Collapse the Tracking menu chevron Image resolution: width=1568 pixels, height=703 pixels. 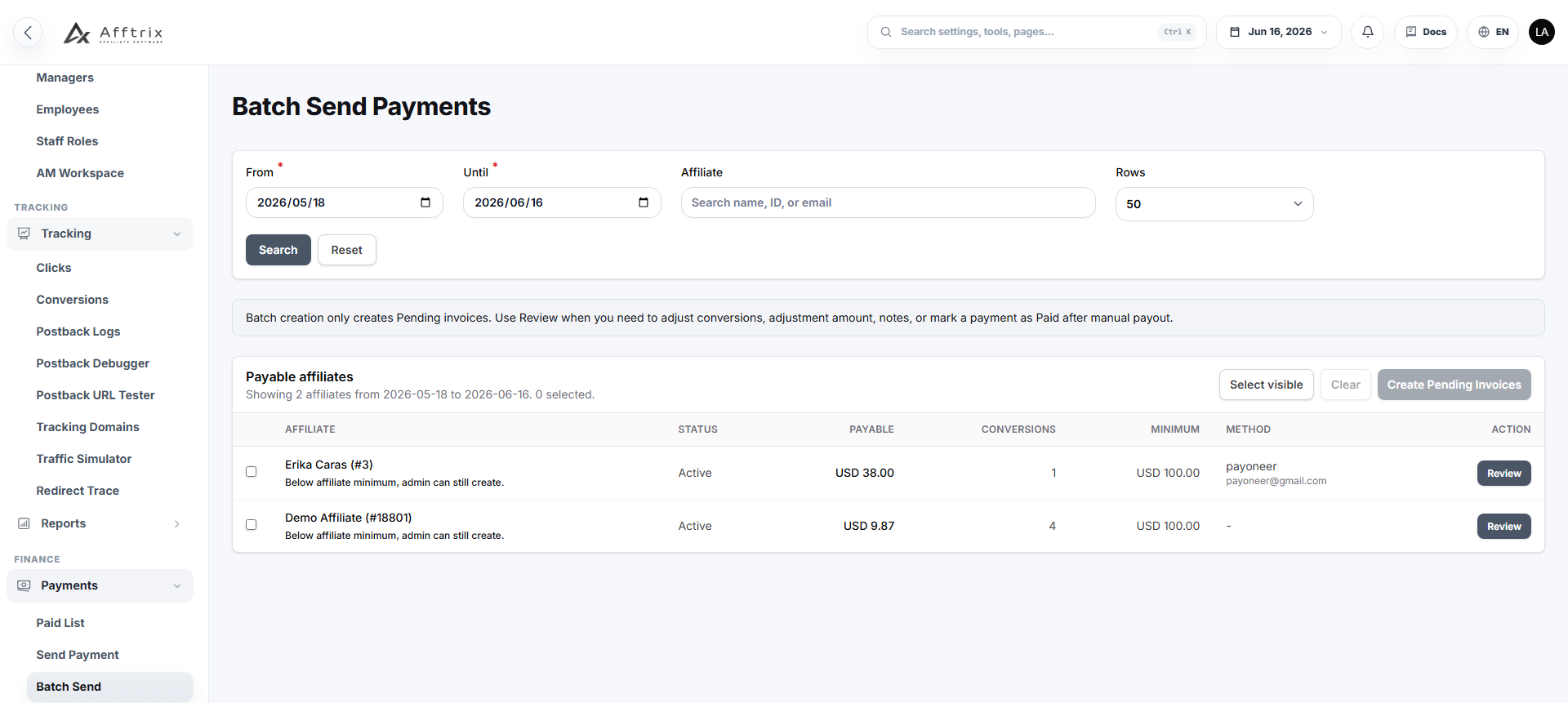click(x=177, y=234)
